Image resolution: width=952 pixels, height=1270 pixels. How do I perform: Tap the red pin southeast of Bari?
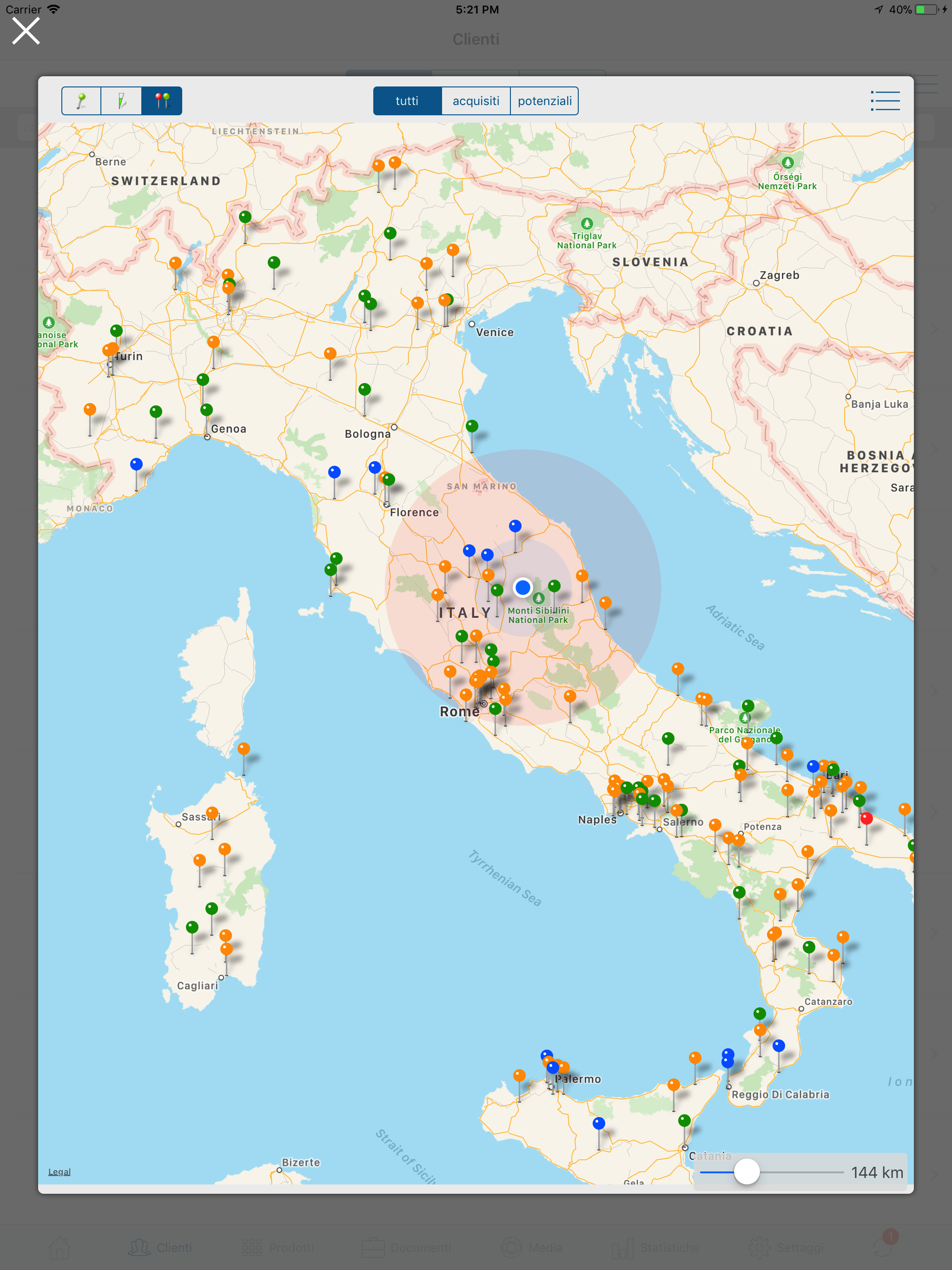(x=866, y=819)
